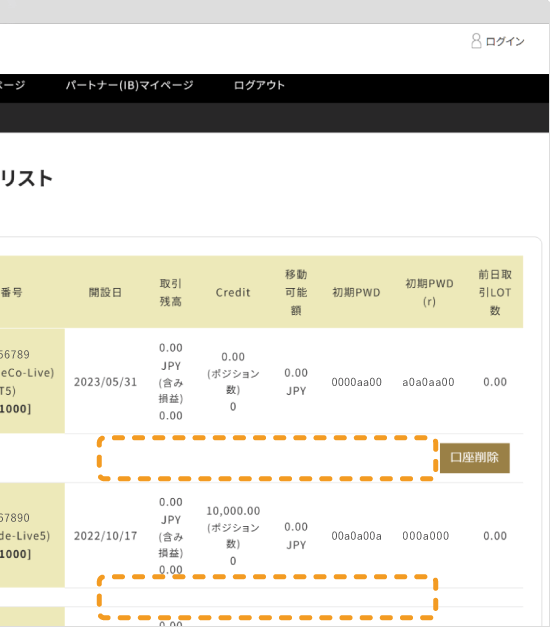Click the user login icon

point(476,41)
